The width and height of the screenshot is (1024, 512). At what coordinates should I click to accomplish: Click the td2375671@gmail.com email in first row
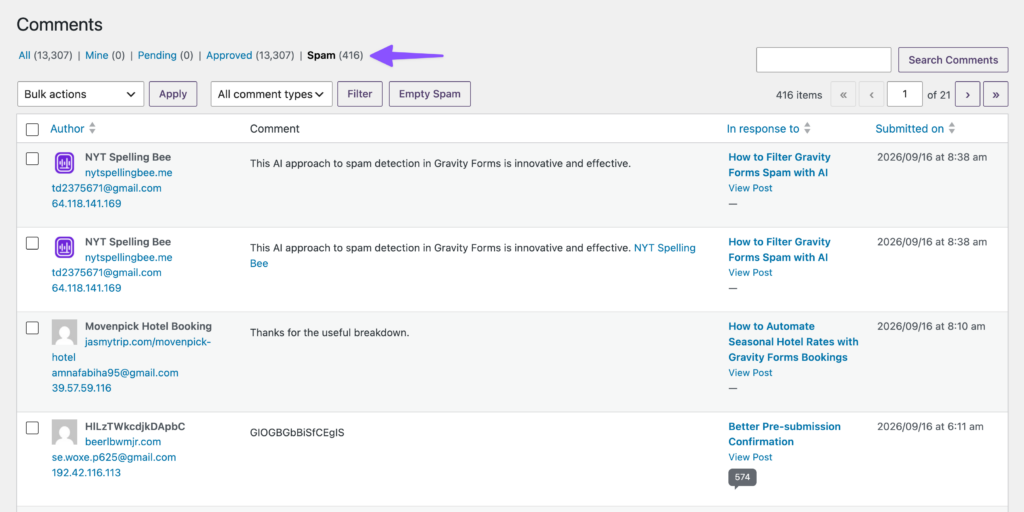pos(106,188)
